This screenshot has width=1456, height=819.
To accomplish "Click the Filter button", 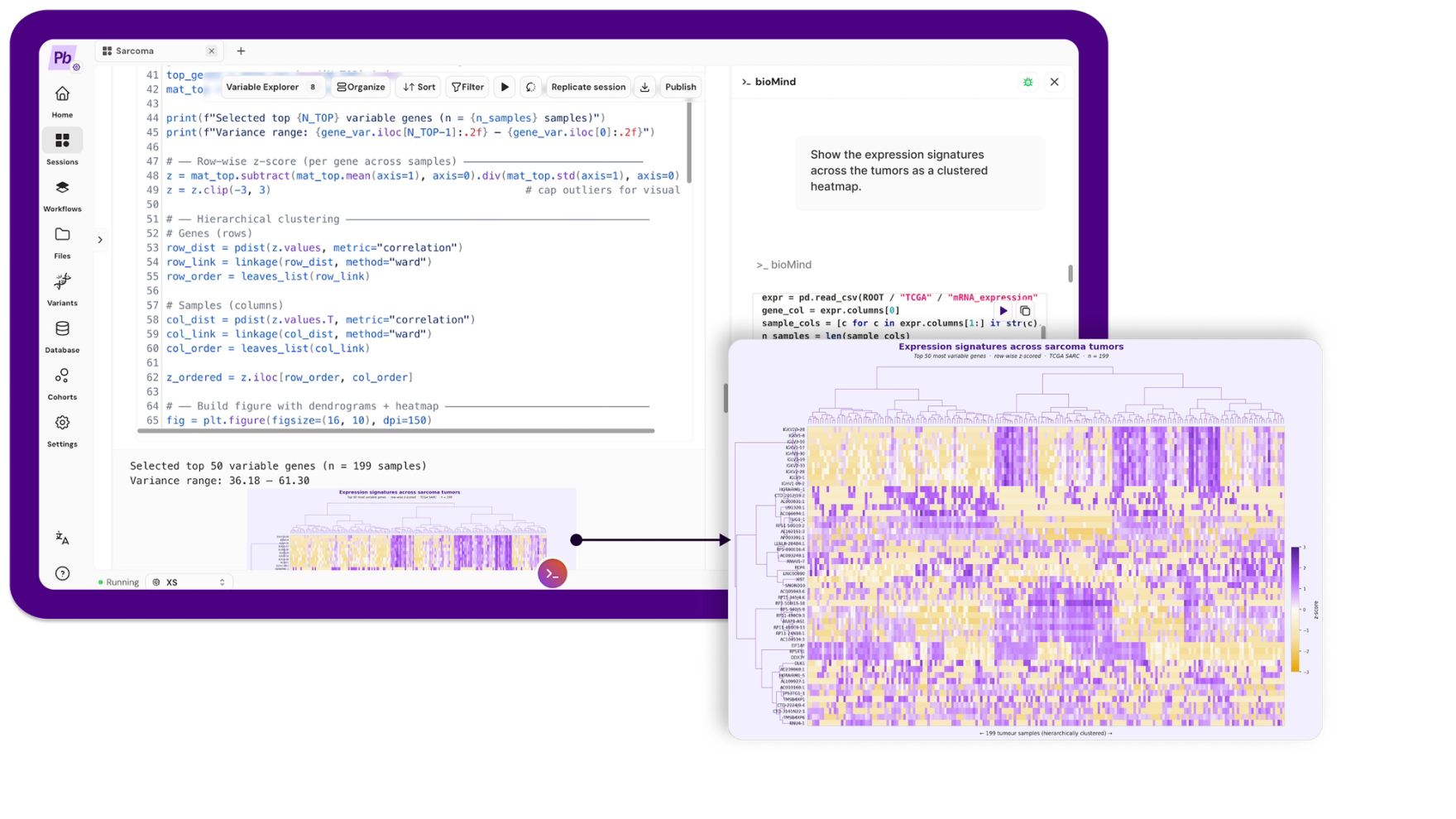I will 468,87.
